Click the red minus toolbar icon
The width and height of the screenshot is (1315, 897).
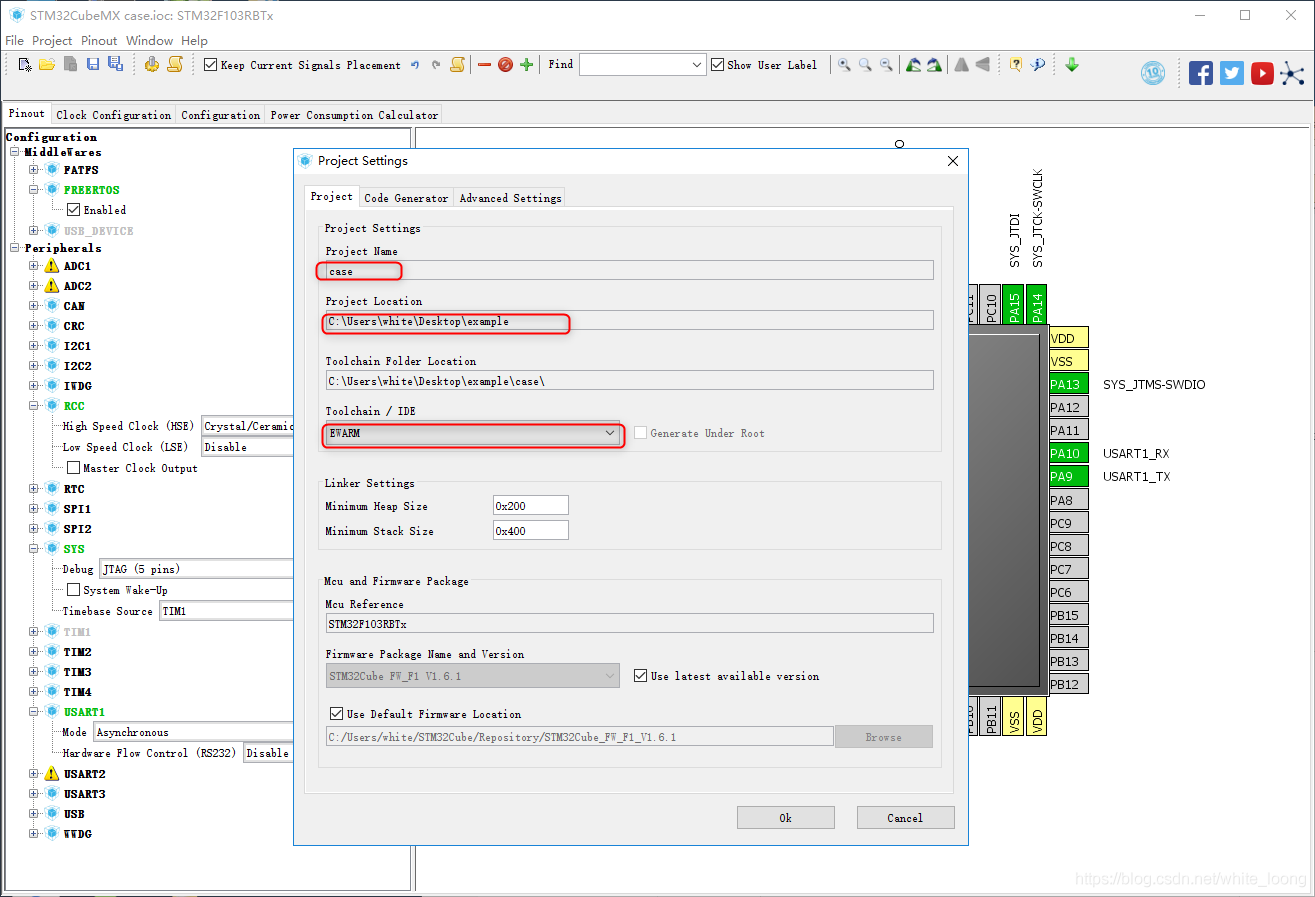(484, 65)
